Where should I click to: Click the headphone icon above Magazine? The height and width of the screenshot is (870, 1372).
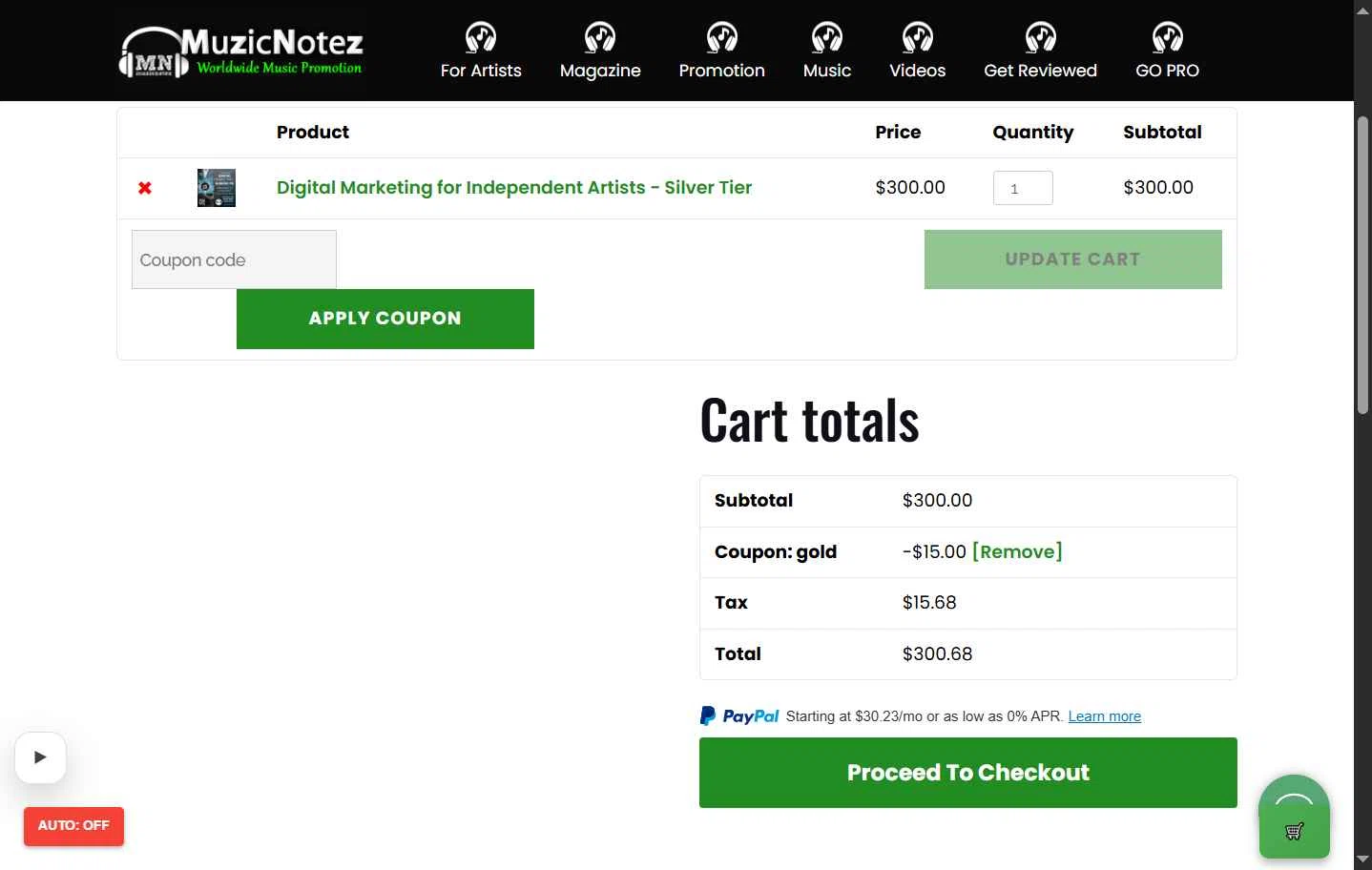600,37
